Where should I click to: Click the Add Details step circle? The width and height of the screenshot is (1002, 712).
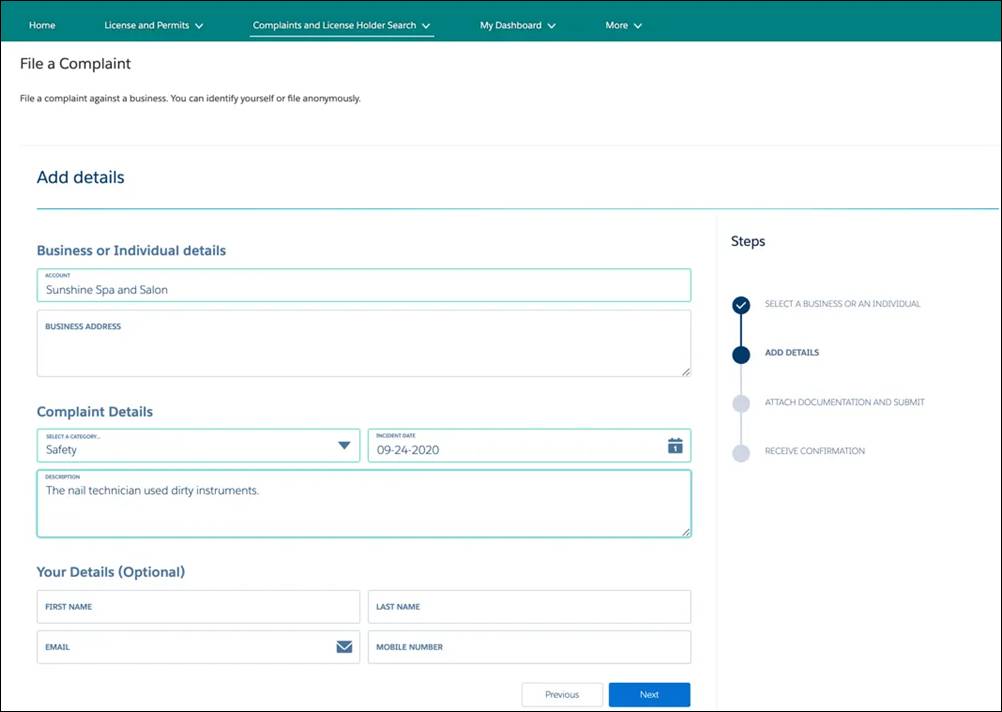pos(741,354)
